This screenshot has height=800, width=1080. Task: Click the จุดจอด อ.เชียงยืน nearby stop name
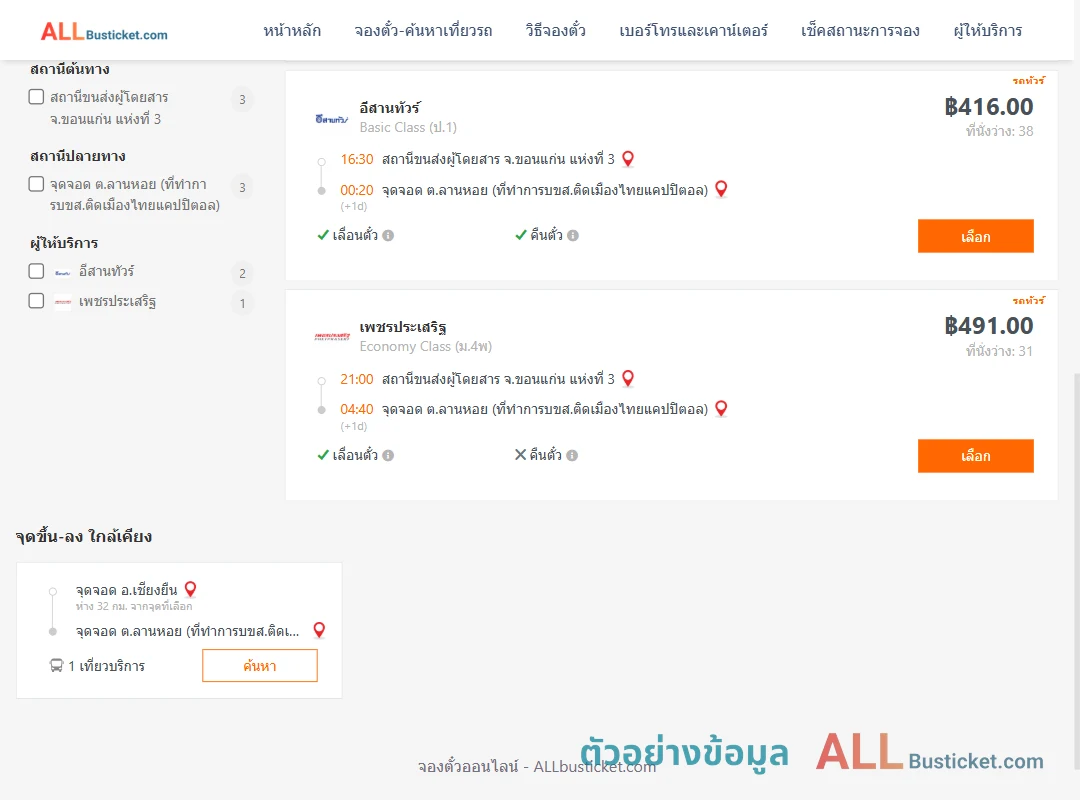coord(127,591)
